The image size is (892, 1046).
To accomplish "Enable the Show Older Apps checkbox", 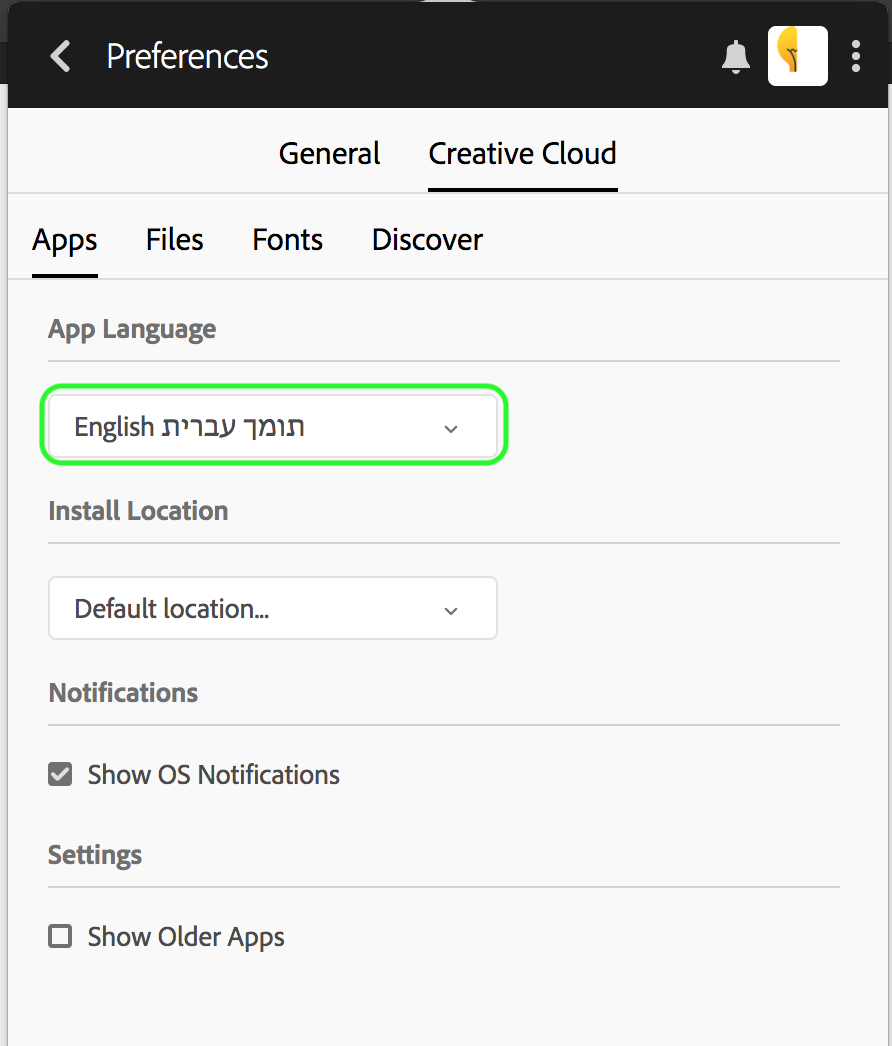I will [x=61, y=936].
